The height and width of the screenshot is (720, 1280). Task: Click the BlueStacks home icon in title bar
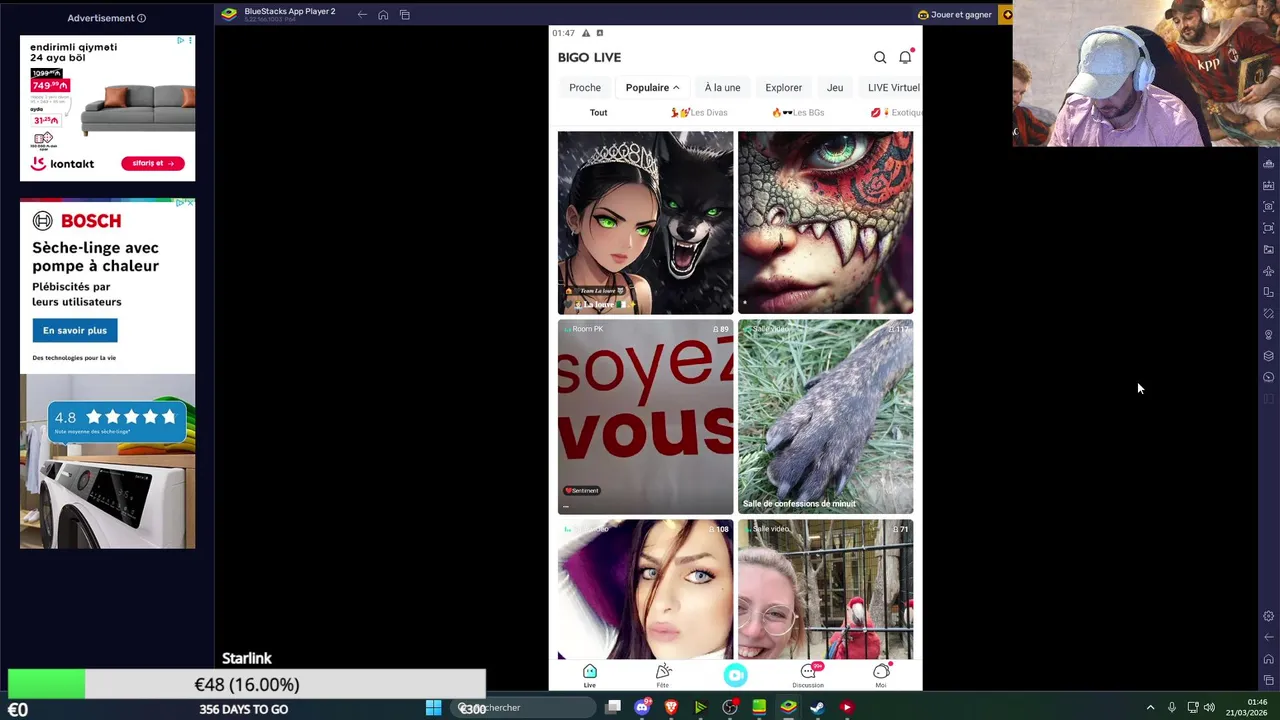(383, 14)
